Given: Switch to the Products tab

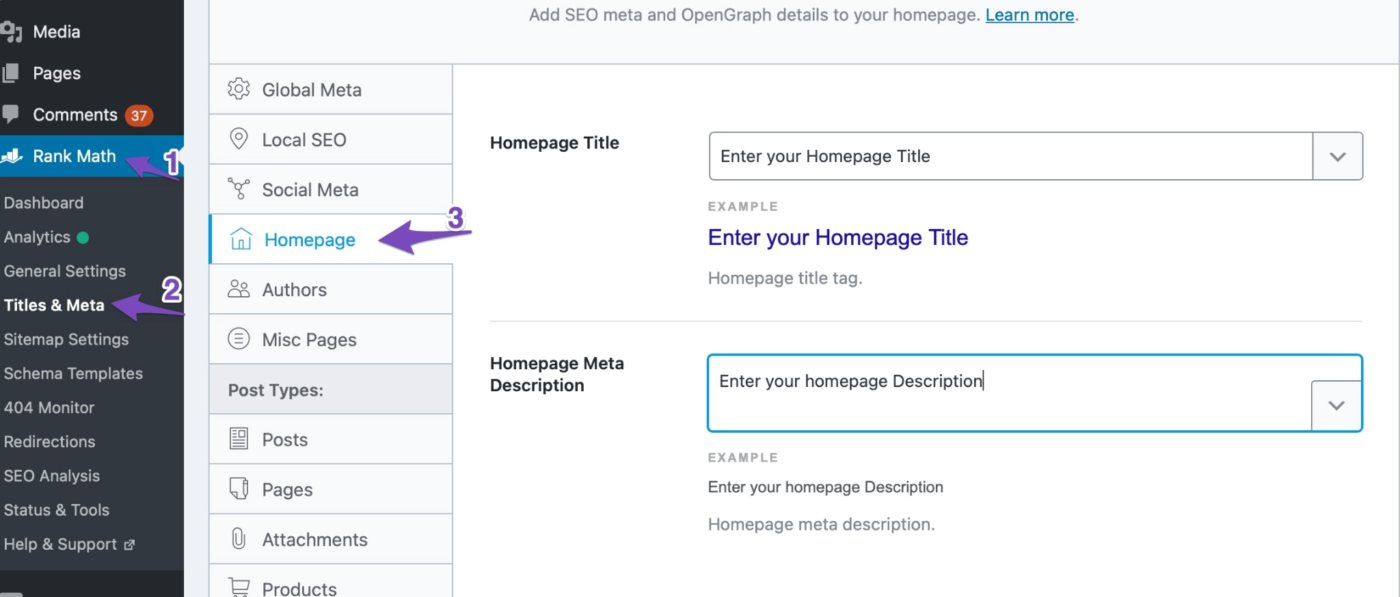Looking at the screenshot, I should [299, 588].
